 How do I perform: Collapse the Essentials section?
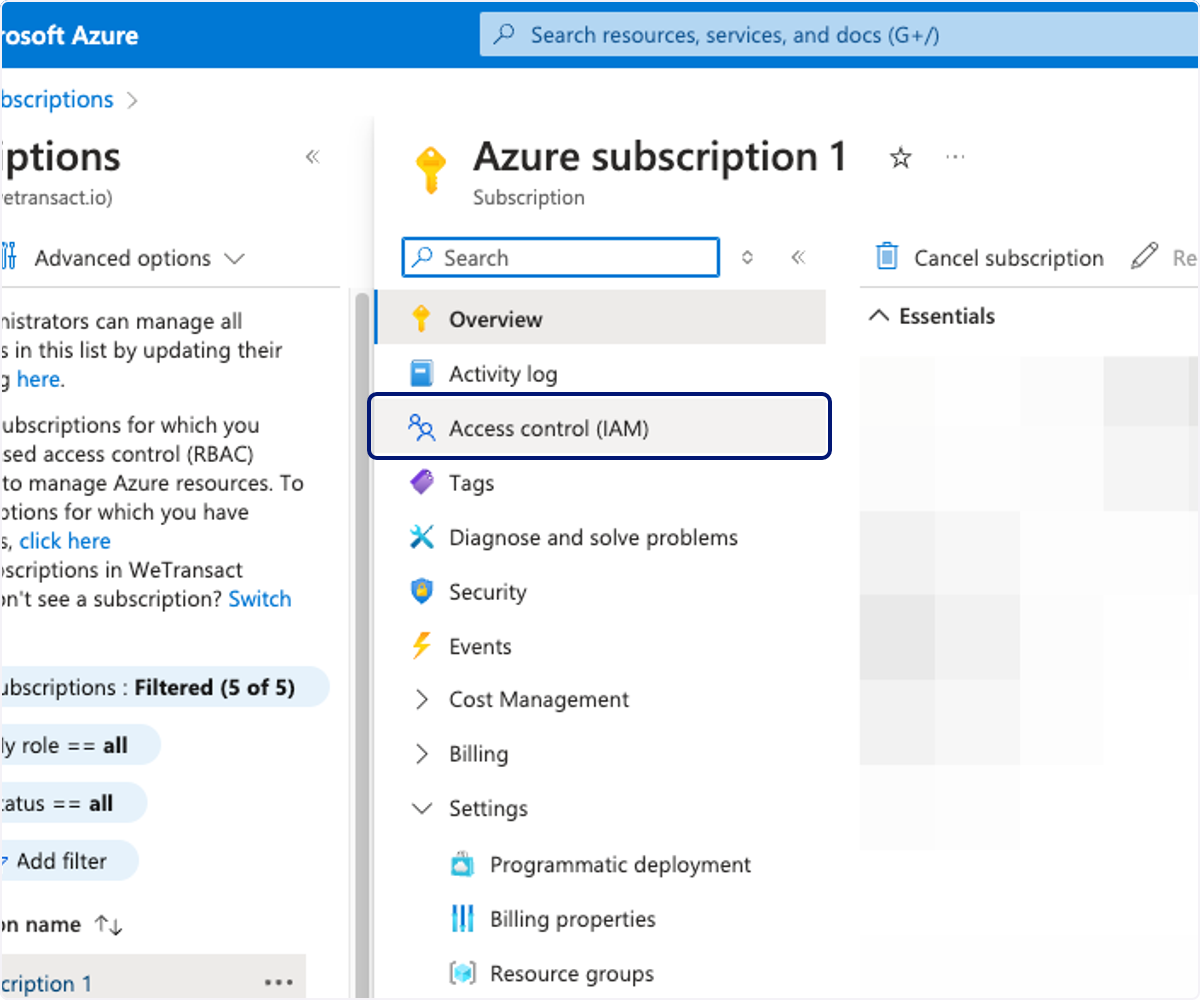coord(879,316)
